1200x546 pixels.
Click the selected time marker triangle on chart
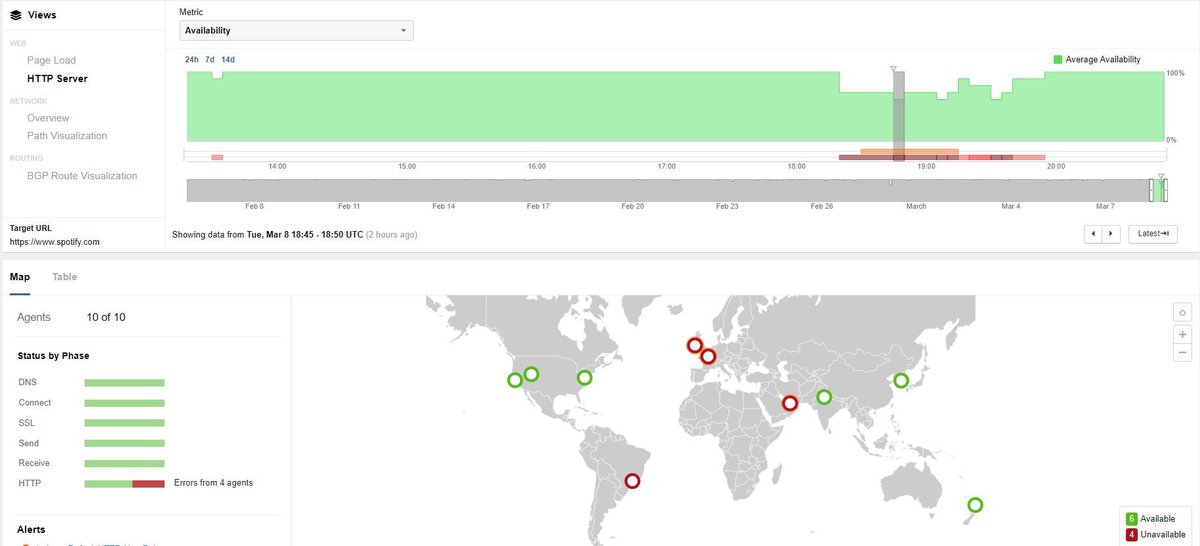pos(895,69)
